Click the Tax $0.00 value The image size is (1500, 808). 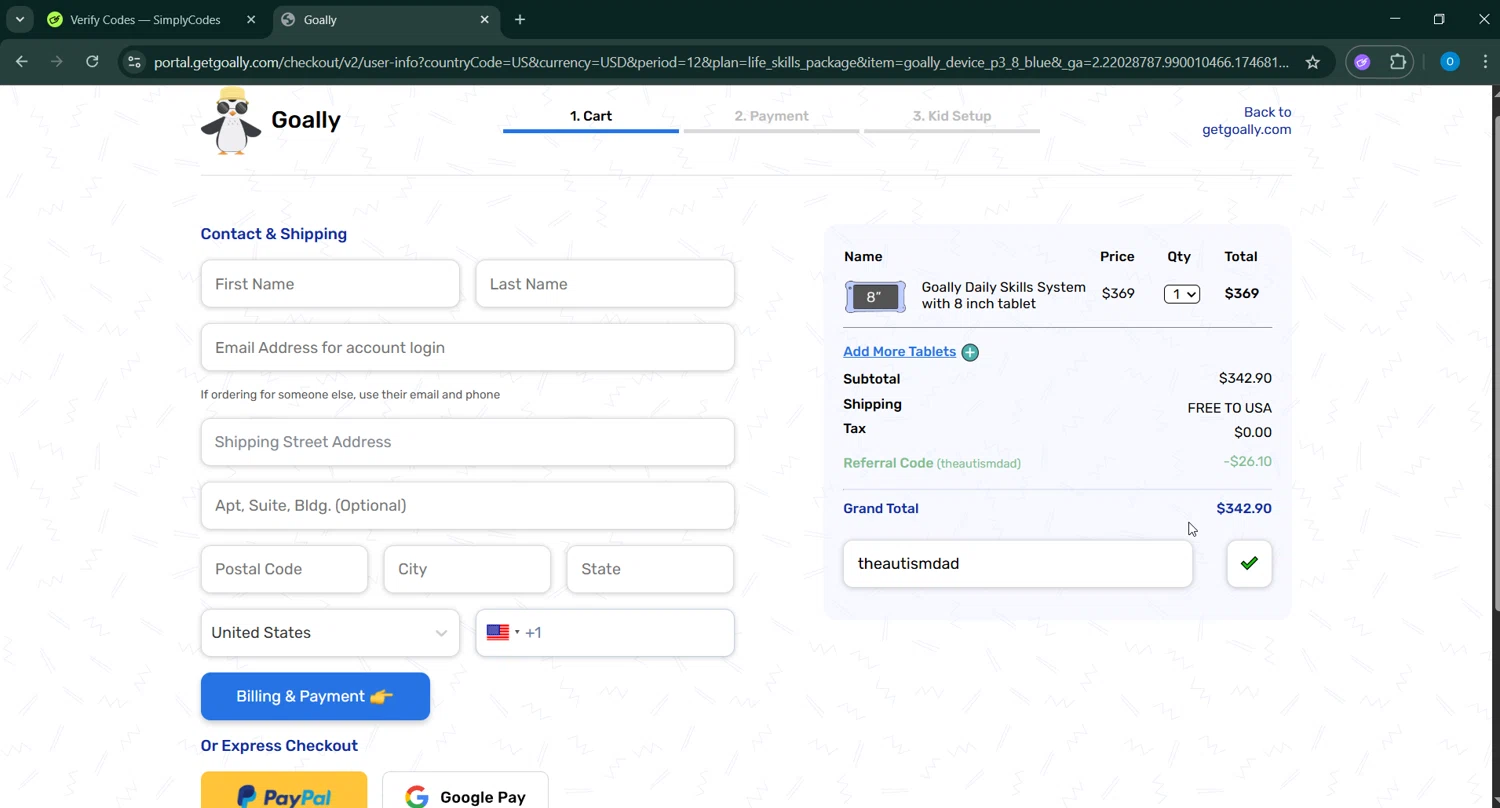(x=1253, y=433)
